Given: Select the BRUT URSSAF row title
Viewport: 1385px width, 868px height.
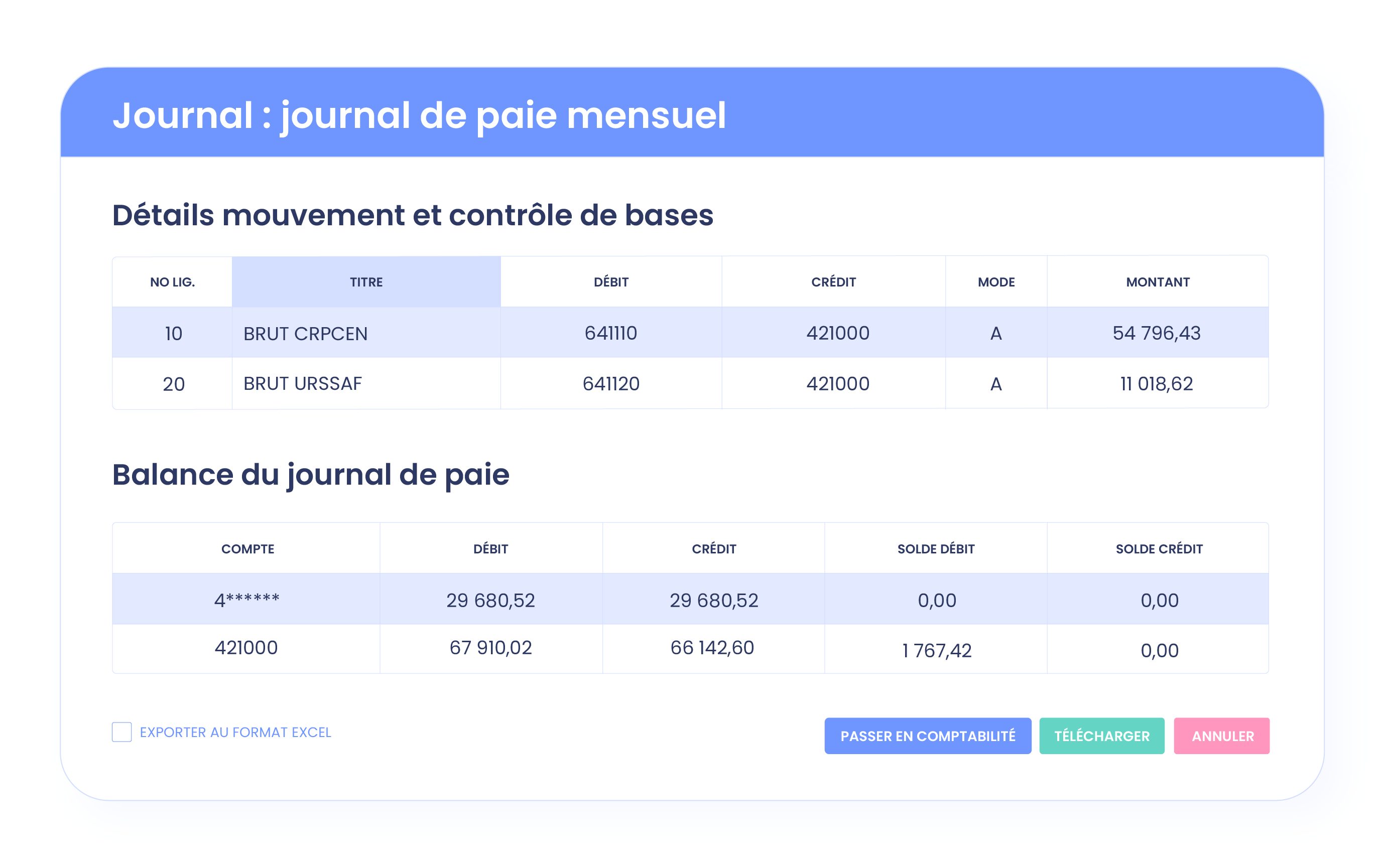Looking at the screenshot, I should point(303,383).
